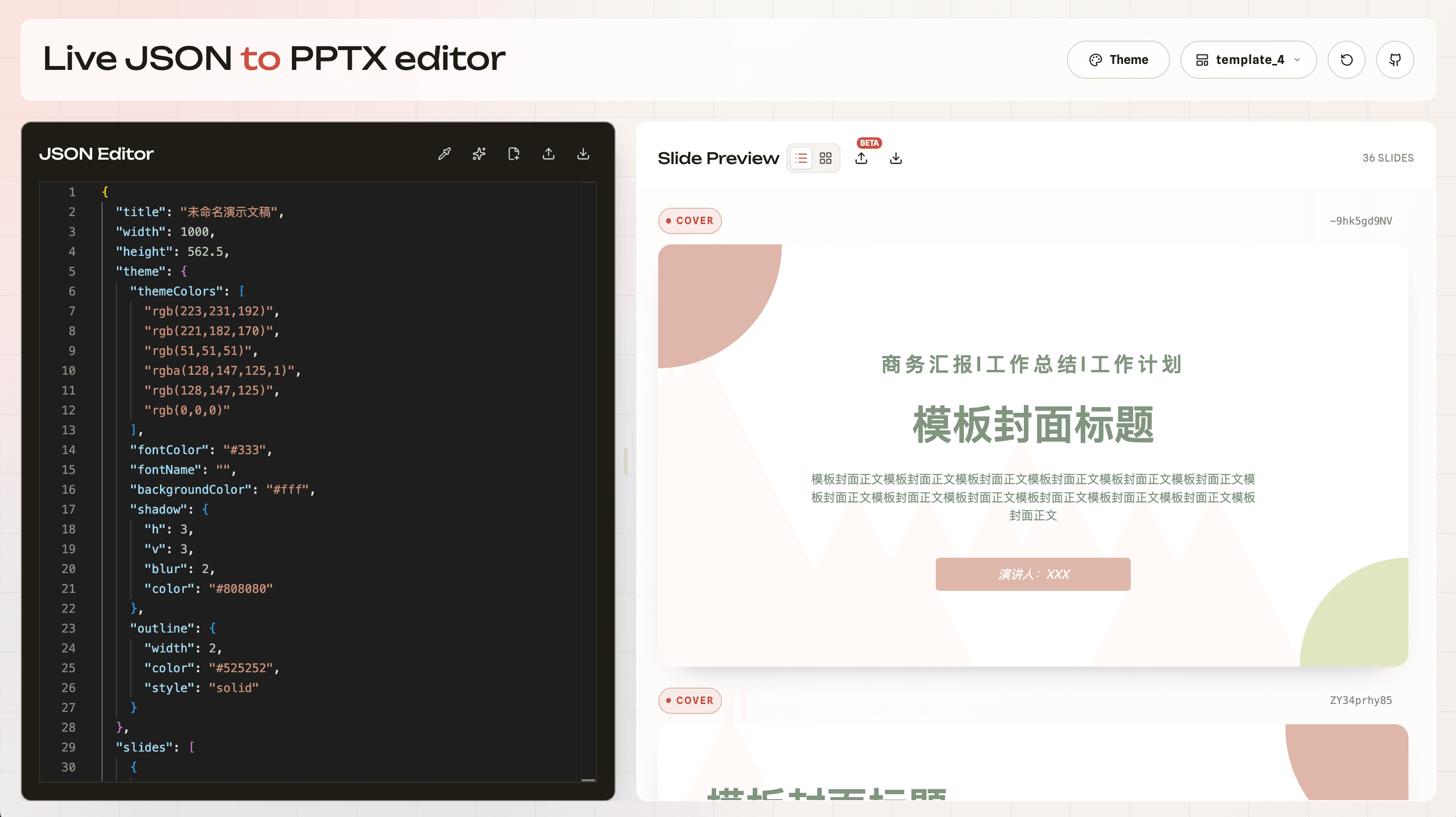Click the reset/undo circular arrow icon

(x=1346, y=59)
